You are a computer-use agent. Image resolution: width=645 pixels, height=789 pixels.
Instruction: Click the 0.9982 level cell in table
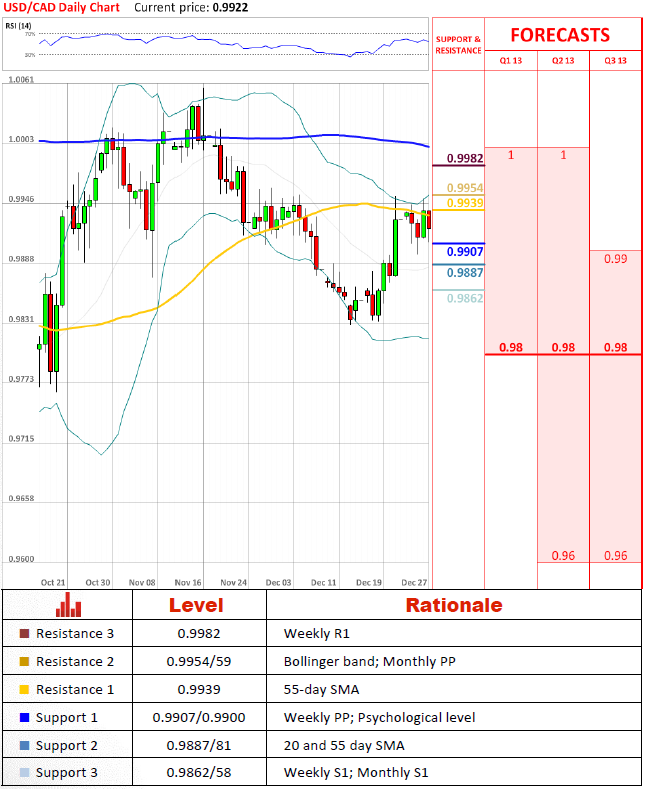pos(199,634)
